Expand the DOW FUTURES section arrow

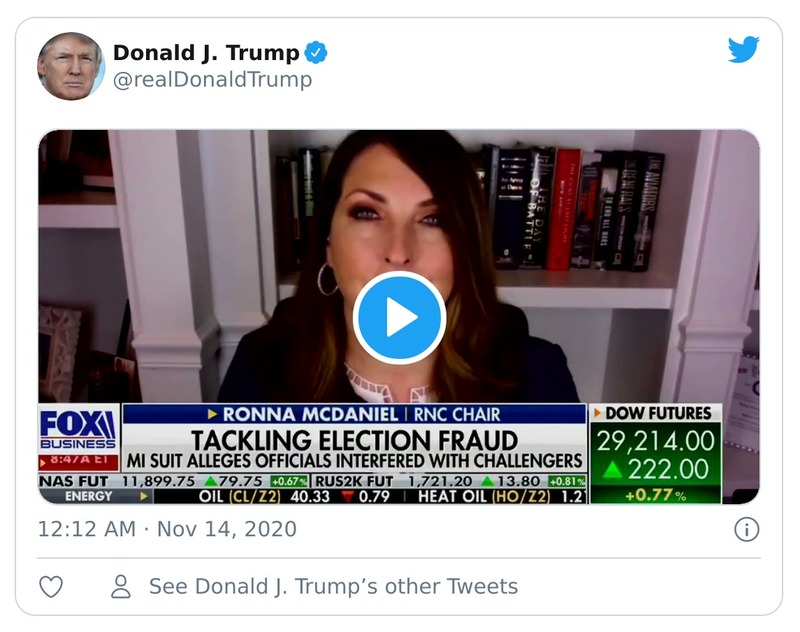[x=598, y=410]
